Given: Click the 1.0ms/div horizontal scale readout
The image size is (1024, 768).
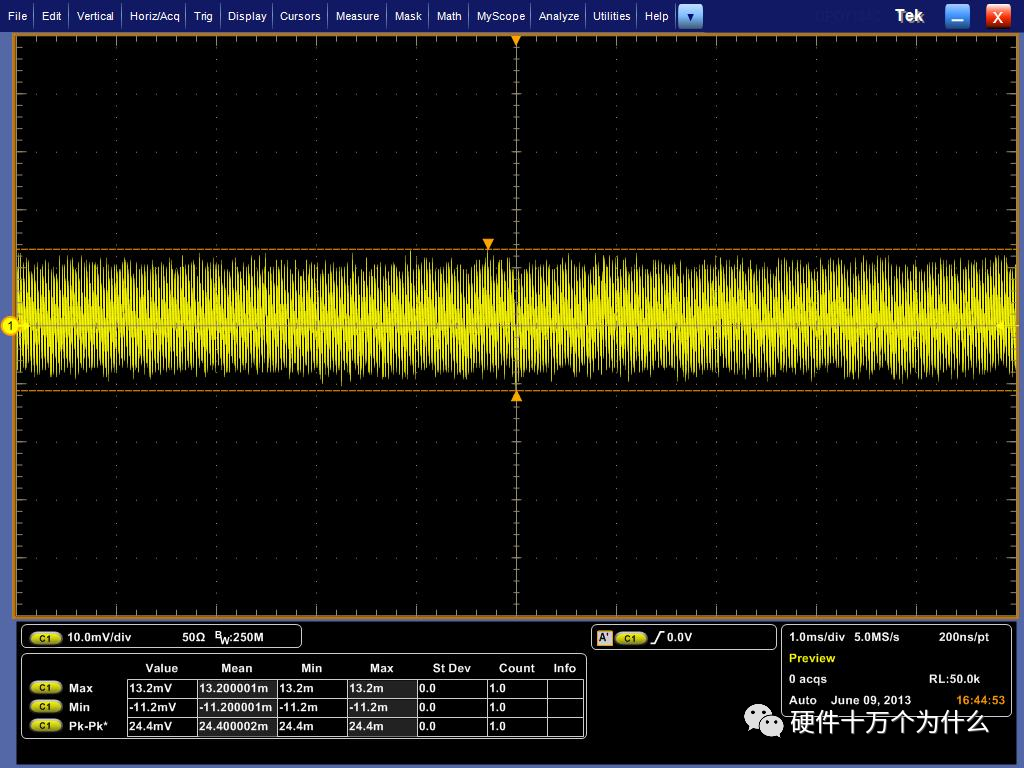Looking at the screenshot, I should click(817, 637).
